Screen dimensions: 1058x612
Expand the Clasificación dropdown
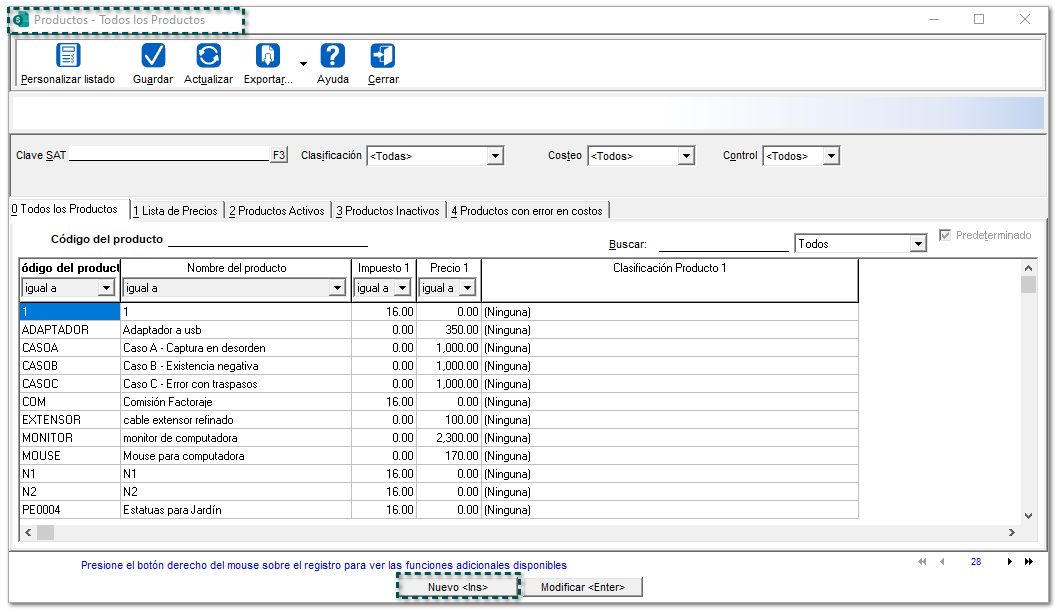(x=494, y=156)
